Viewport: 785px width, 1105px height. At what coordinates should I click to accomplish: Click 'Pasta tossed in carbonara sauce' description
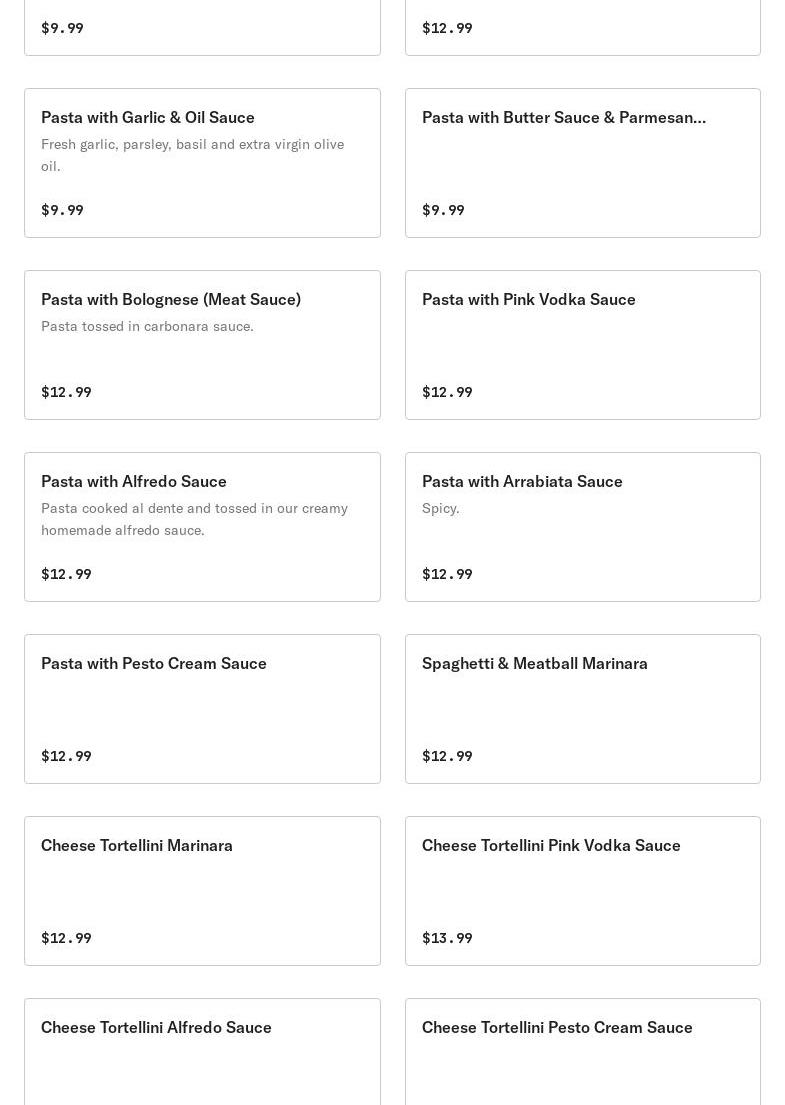[x=147, y=326]
